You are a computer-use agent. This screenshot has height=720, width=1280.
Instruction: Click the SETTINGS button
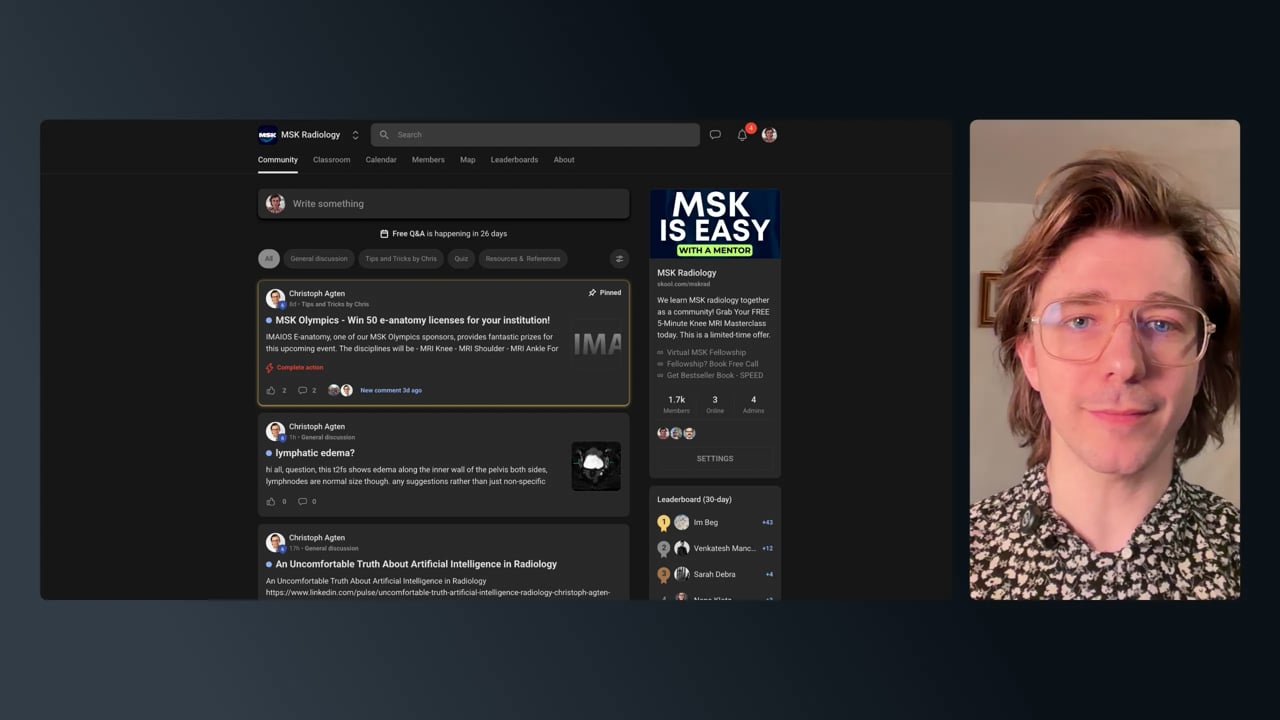point(715,458)
